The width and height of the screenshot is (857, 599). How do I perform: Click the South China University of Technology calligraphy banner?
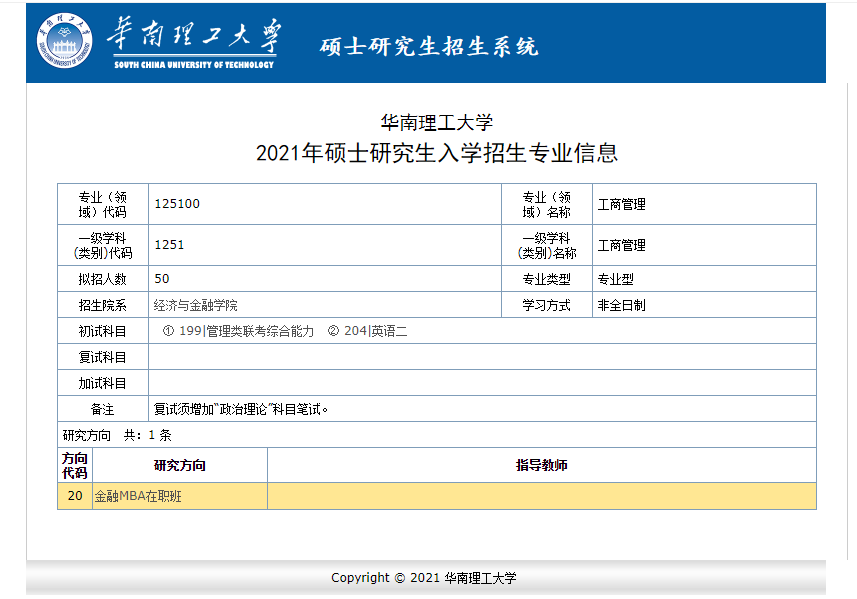[194, 43]
